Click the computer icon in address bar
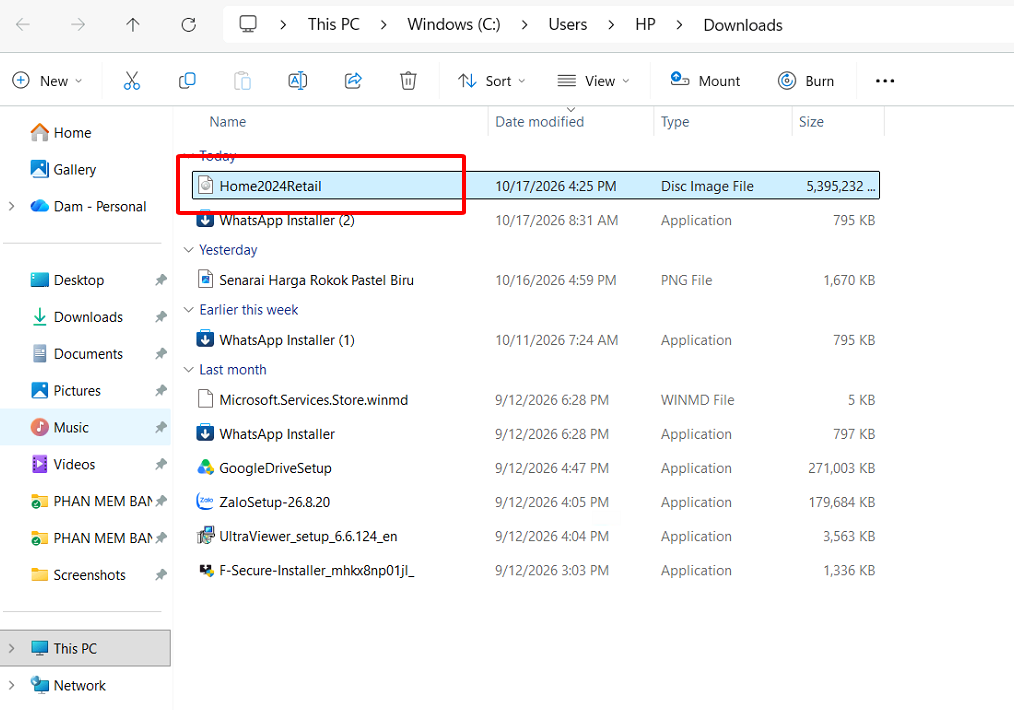Screen dimensions: 1014x710 click(248, 24)
